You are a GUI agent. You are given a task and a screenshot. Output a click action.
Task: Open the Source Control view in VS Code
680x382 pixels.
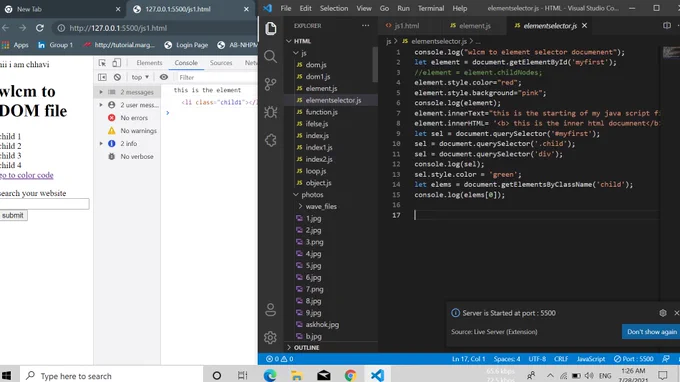(271, 84)
